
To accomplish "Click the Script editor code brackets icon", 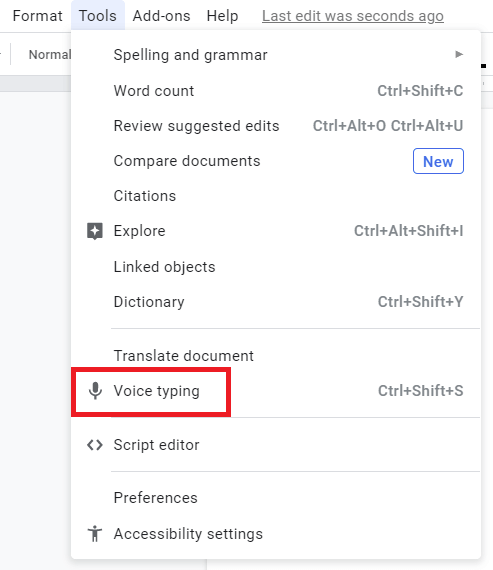I will pos(95,445).
